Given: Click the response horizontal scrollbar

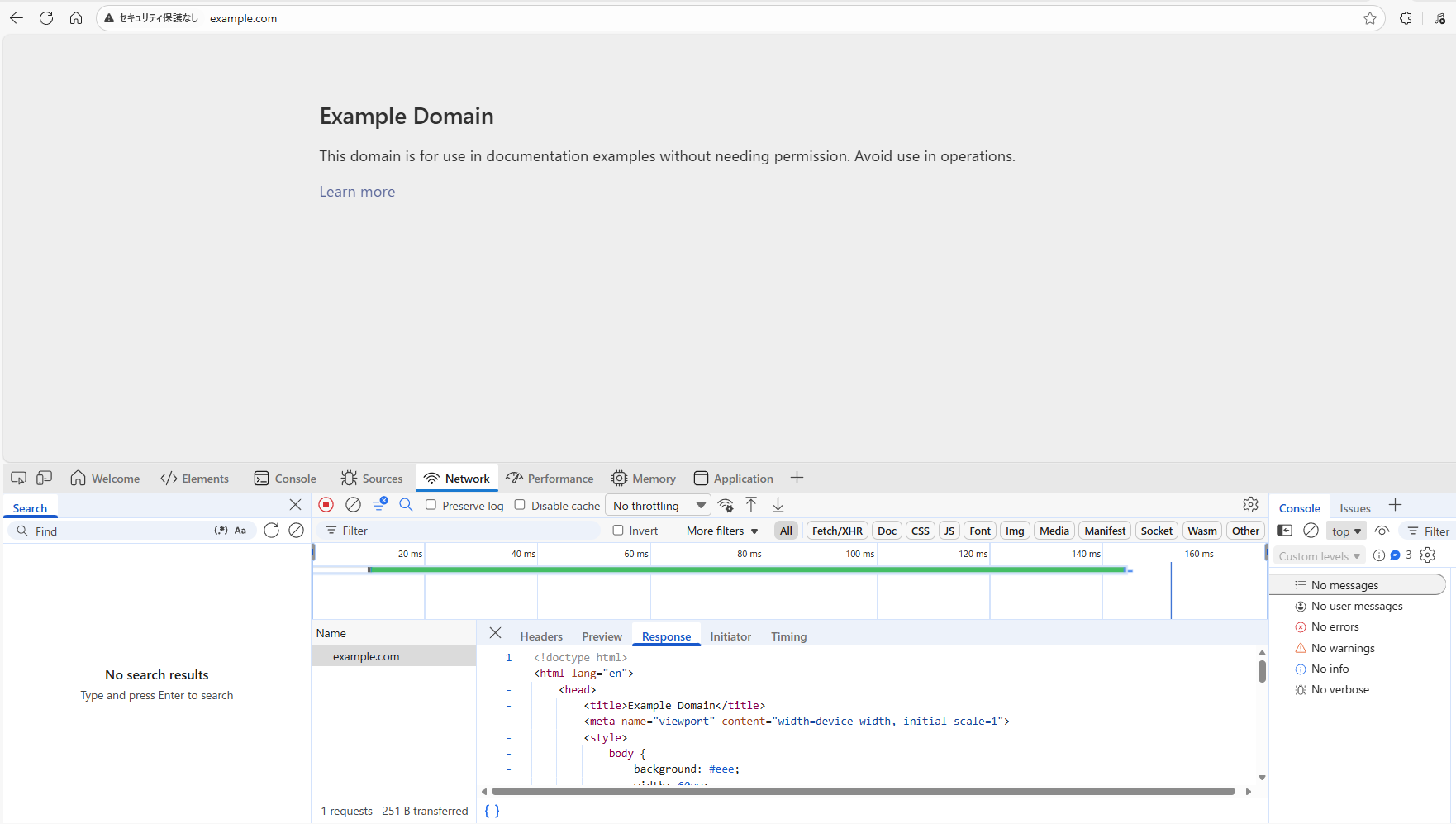Looking at the screenshot, I should (863, 792).
